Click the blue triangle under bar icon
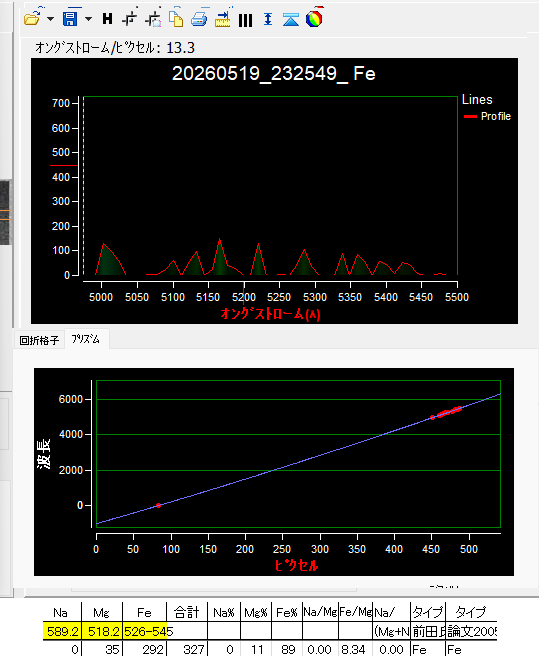The height and width of the screenshot is (664, 539). pos(291,19)
